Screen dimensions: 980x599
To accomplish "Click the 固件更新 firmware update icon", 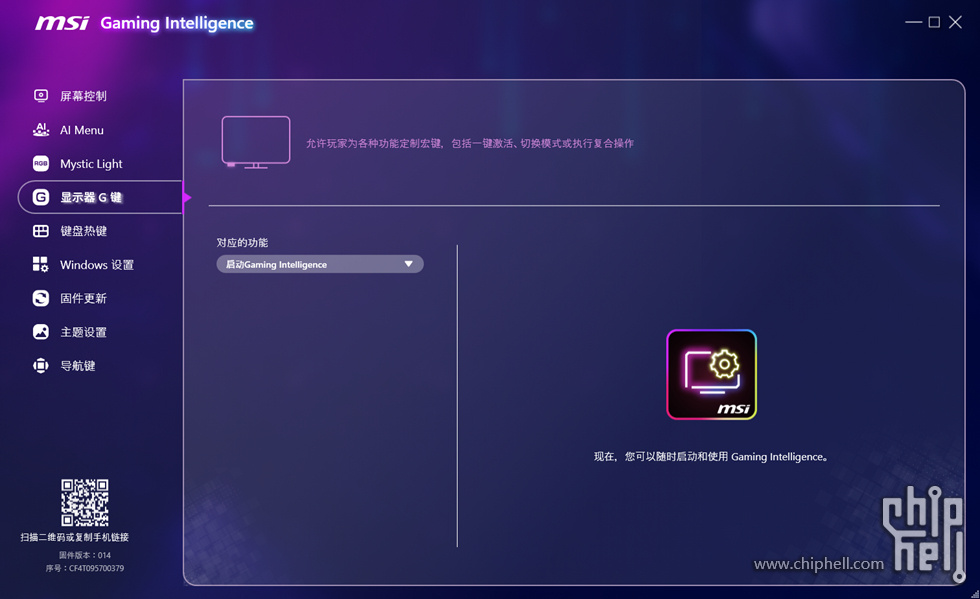I will click(41, 298).
